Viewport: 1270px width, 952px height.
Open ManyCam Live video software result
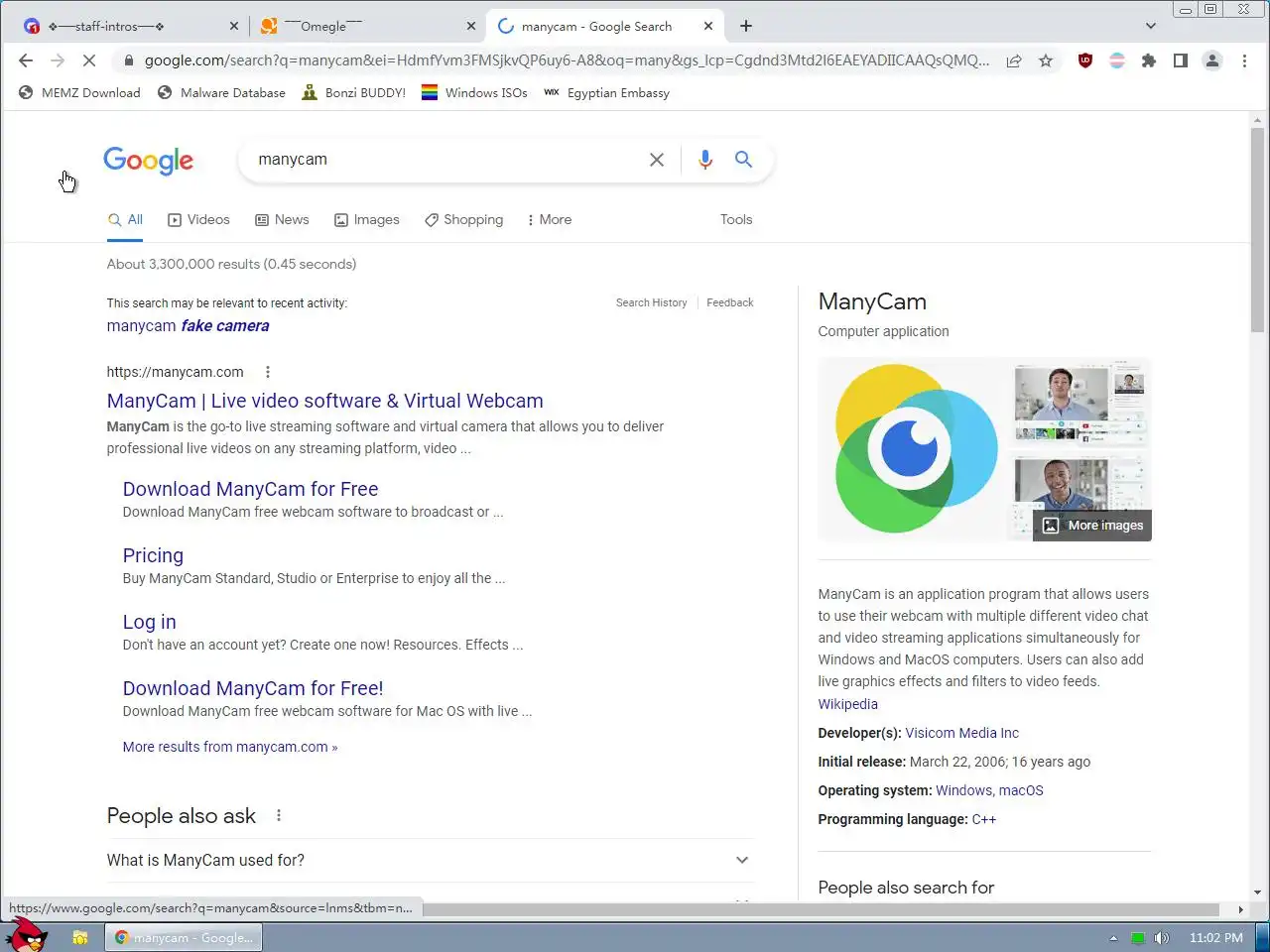click(324, 401)
